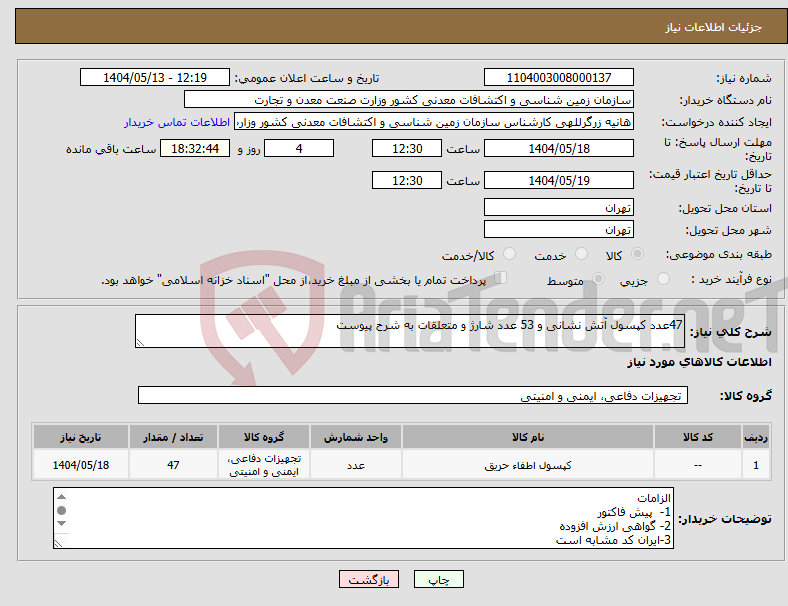Click the ردیف column header

point(755,437)
